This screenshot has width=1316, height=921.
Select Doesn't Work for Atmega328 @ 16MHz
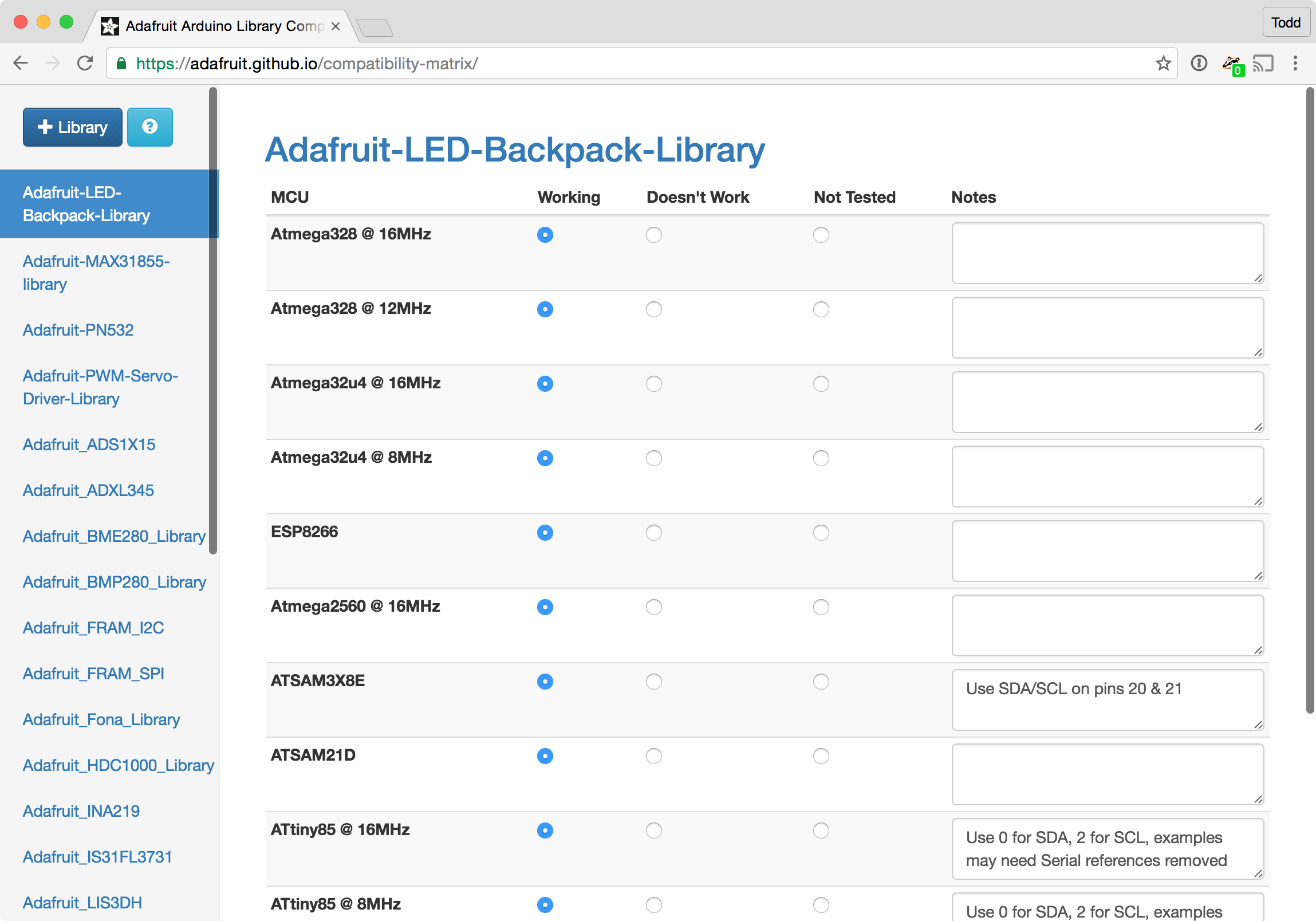click(x=654, y=235)
